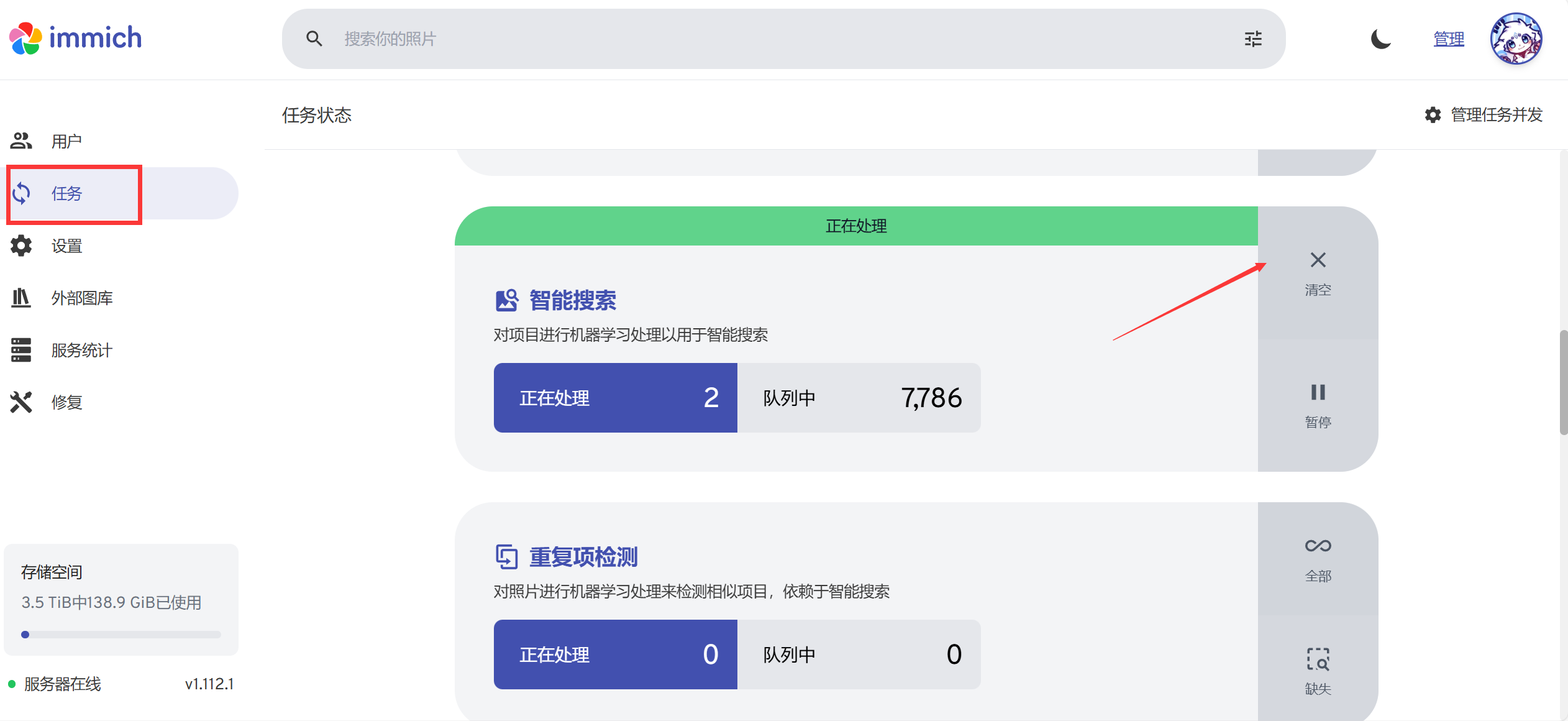
Task: View 服务统计 server statistics
Action: tap(81, 351)
